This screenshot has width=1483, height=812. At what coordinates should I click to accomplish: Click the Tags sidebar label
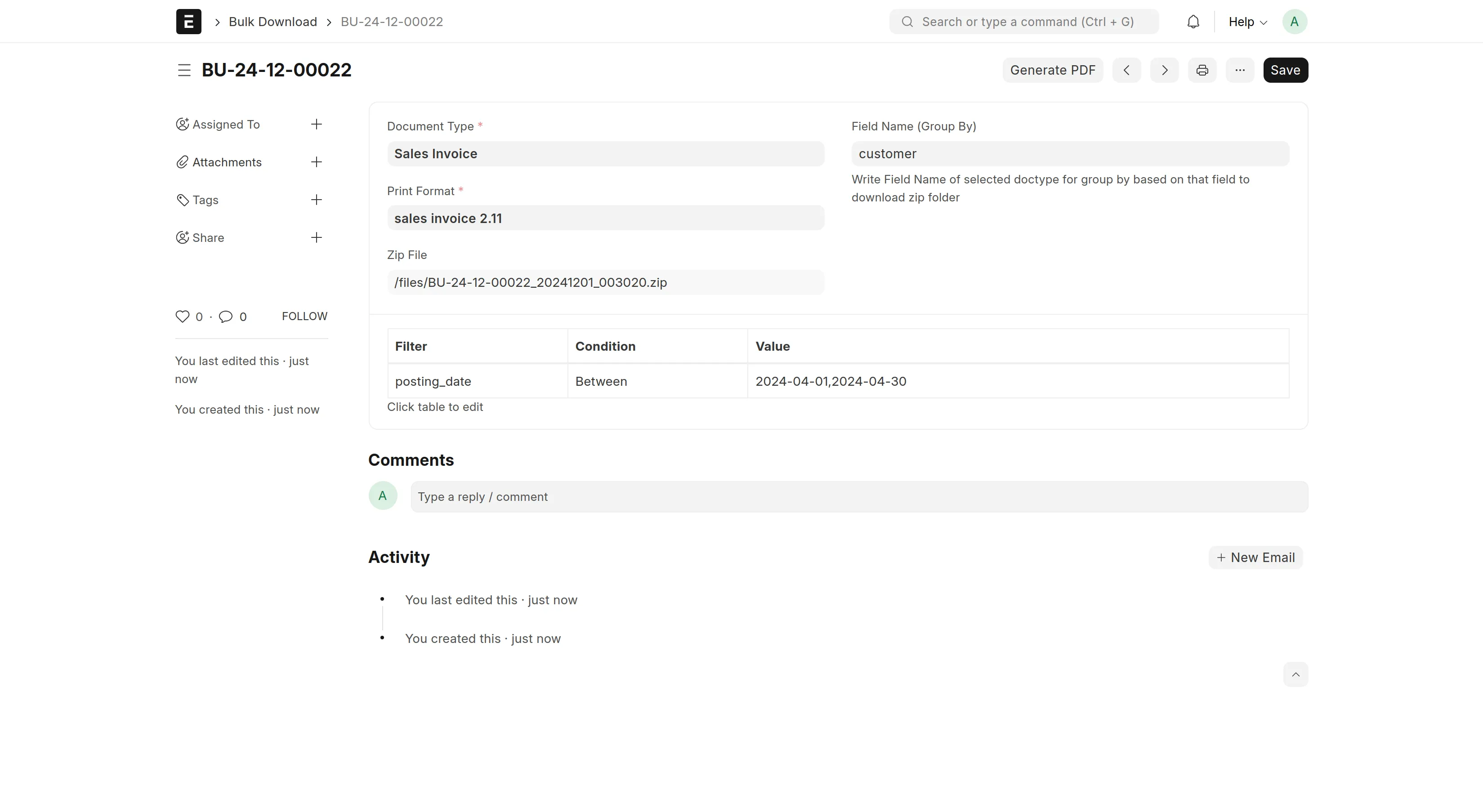point(205,200)
